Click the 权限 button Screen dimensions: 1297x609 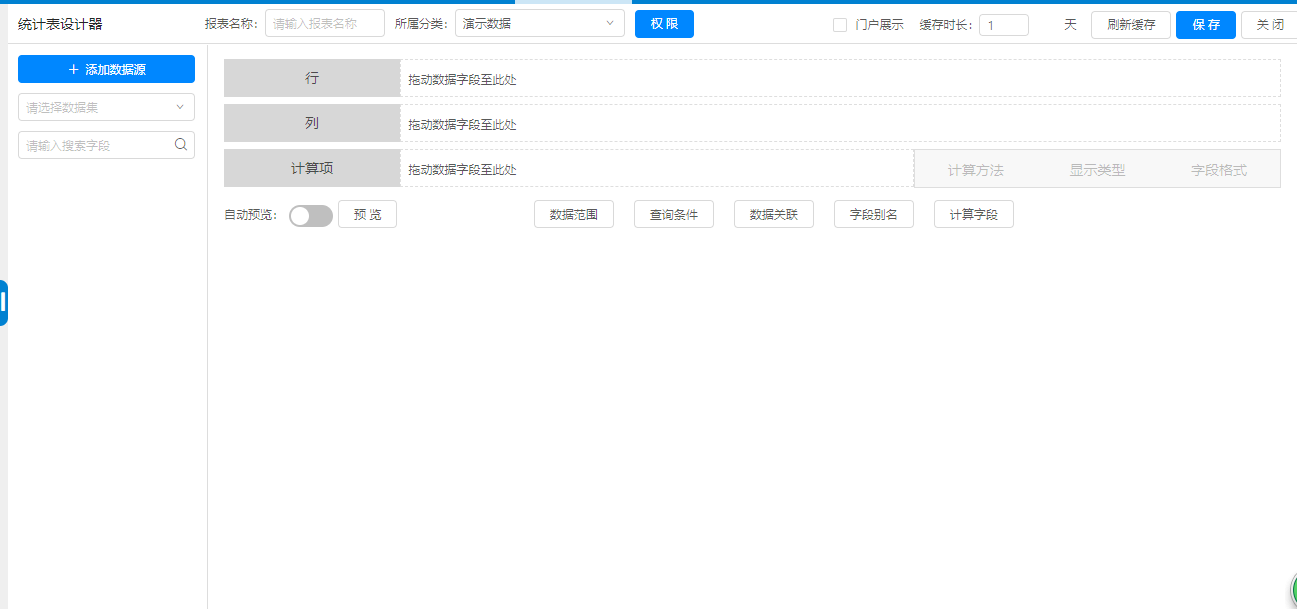coord(664,24)
